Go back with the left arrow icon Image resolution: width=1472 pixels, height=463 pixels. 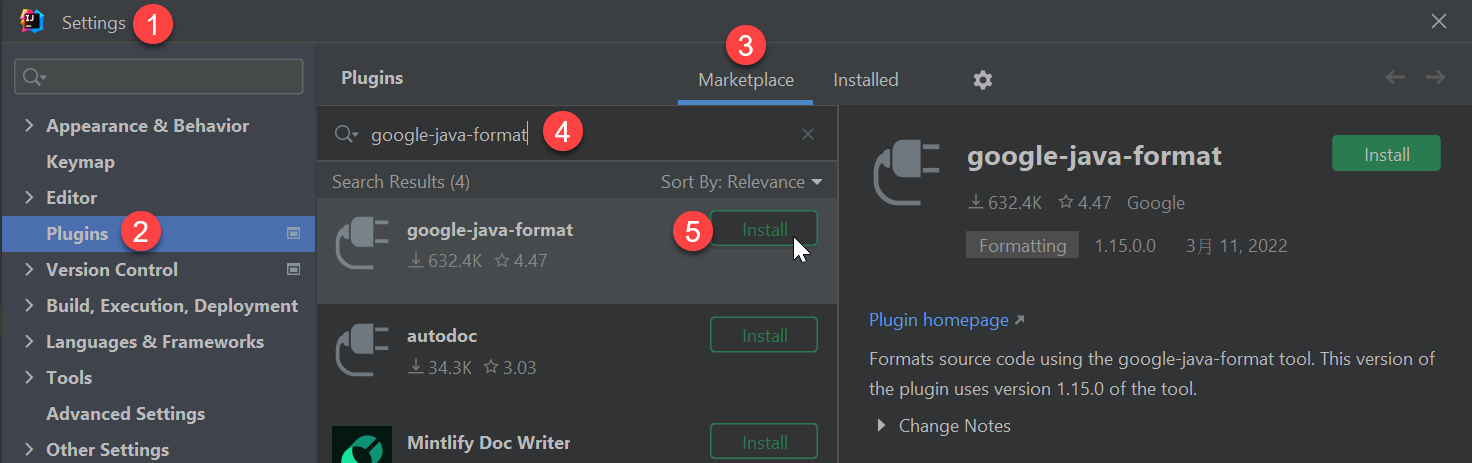pyautogui.click(x=1396, y=78)
